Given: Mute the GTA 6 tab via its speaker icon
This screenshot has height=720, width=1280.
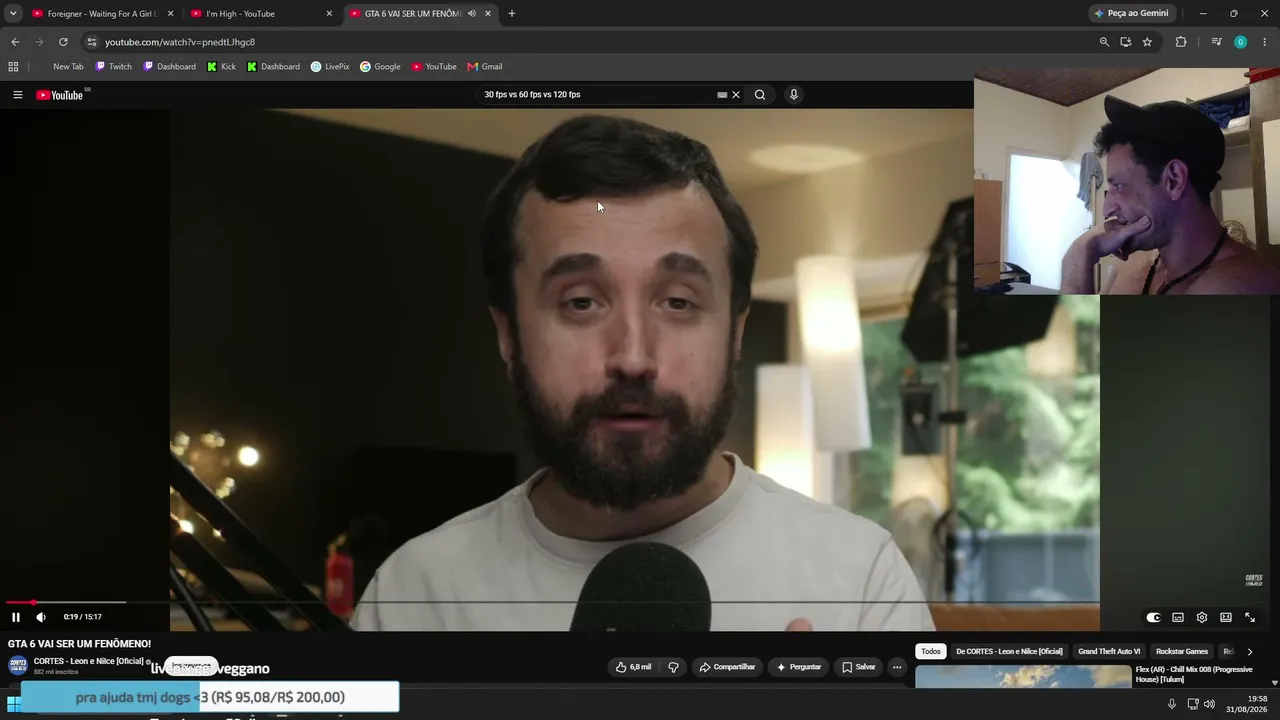Looking at the screenshot, I should tap(472, 14).
